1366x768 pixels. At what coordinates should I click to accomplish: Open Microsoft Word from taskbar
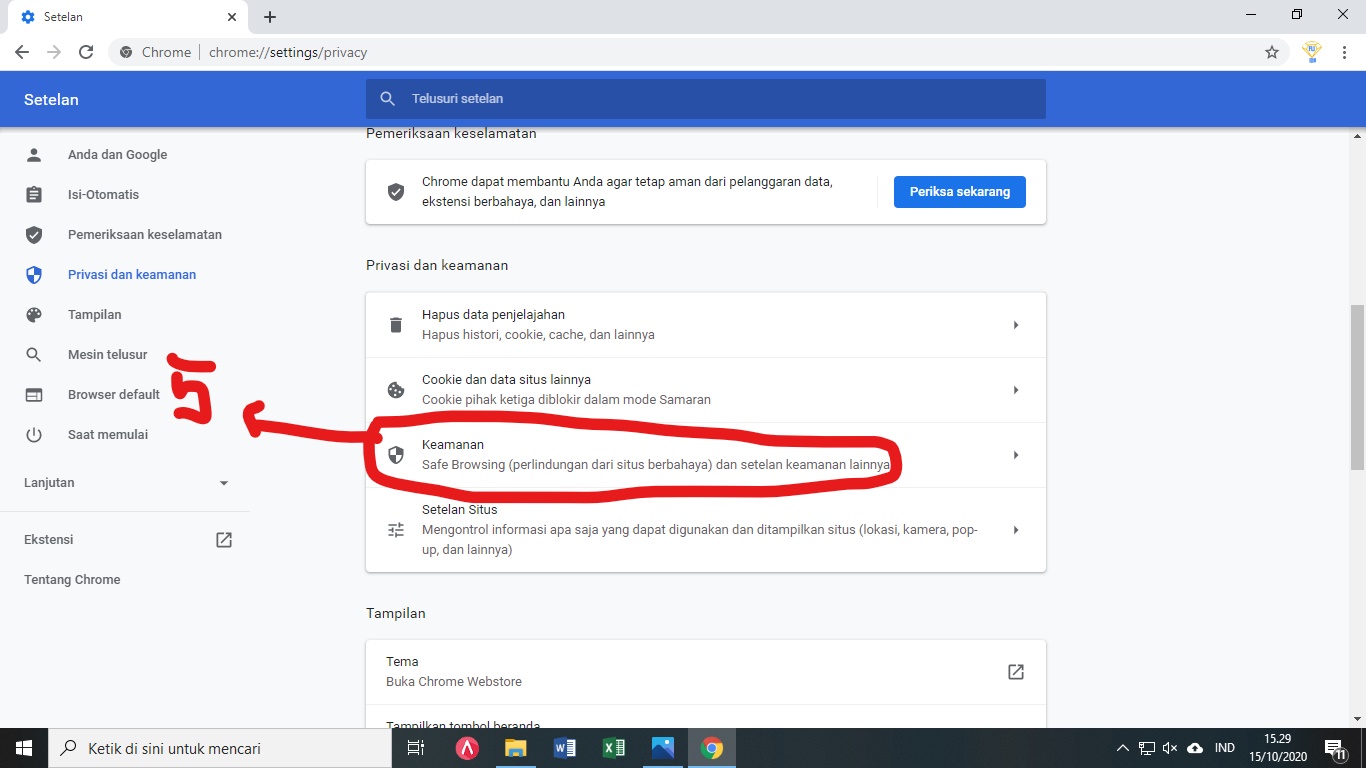564,748
